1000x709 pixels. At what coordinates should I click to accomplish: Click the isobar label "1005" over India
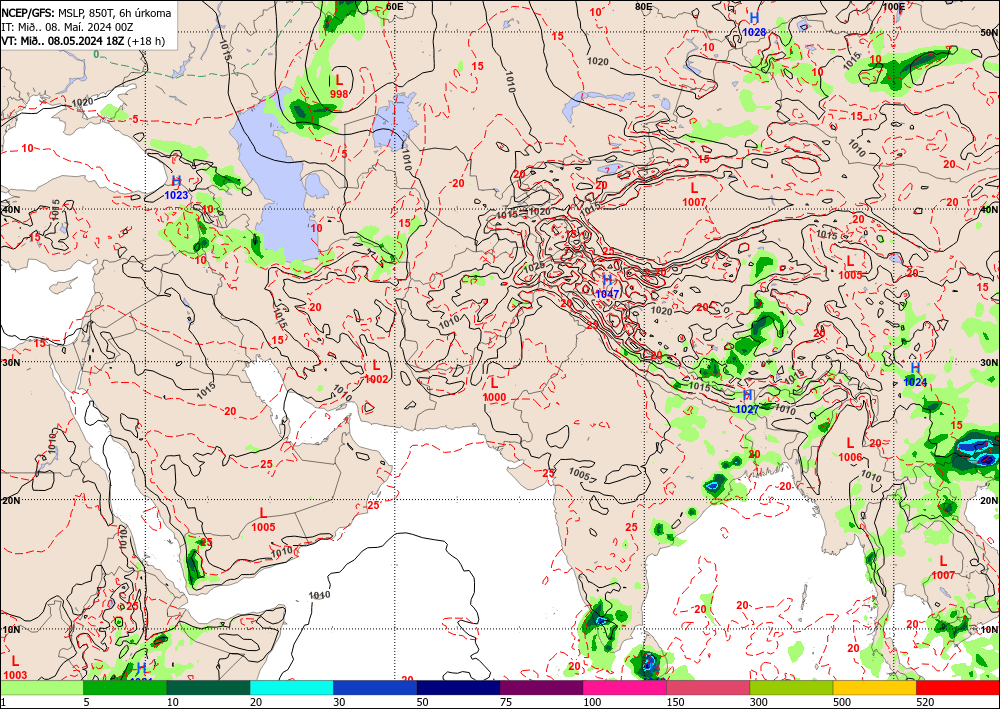[x=579, y=474]
